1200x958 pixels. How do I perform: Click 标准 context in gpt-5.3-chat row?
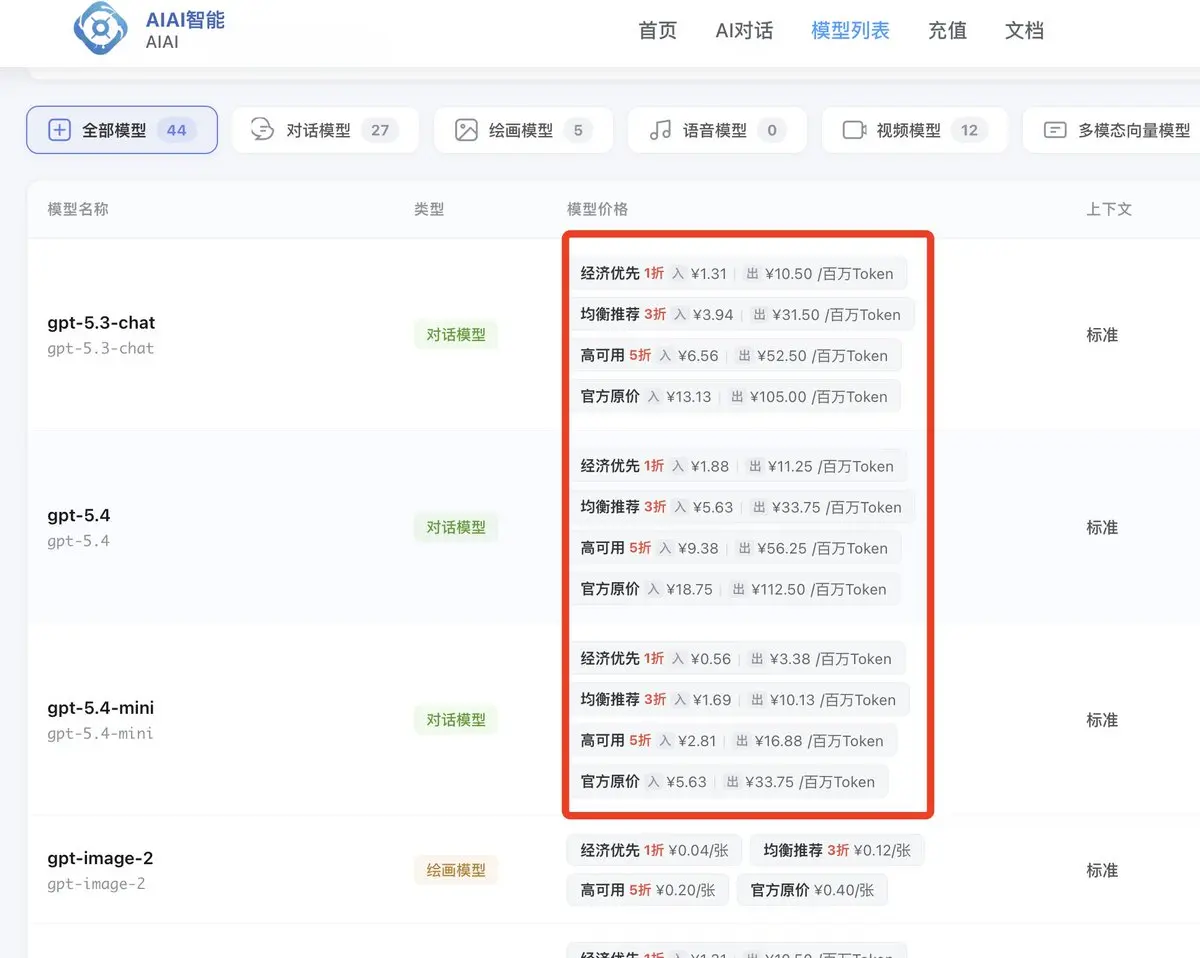click(x=1102, y=335)
